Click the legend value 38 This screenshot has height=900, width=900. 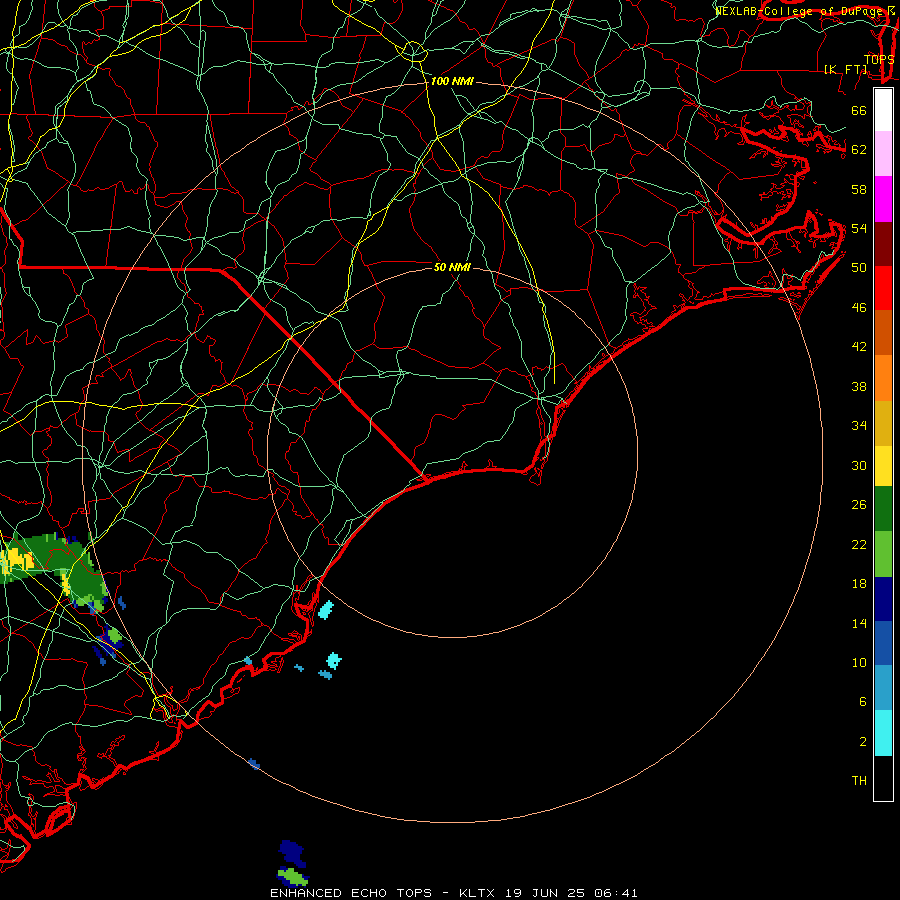pos(859,387)
